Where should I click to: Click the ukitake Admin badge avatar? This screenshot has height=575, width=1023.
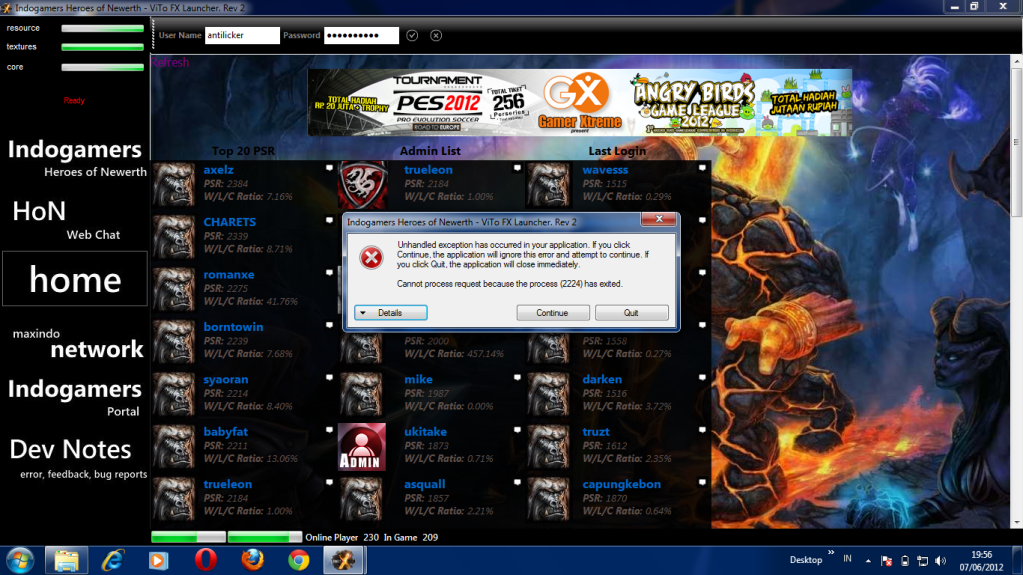point(362,447)
